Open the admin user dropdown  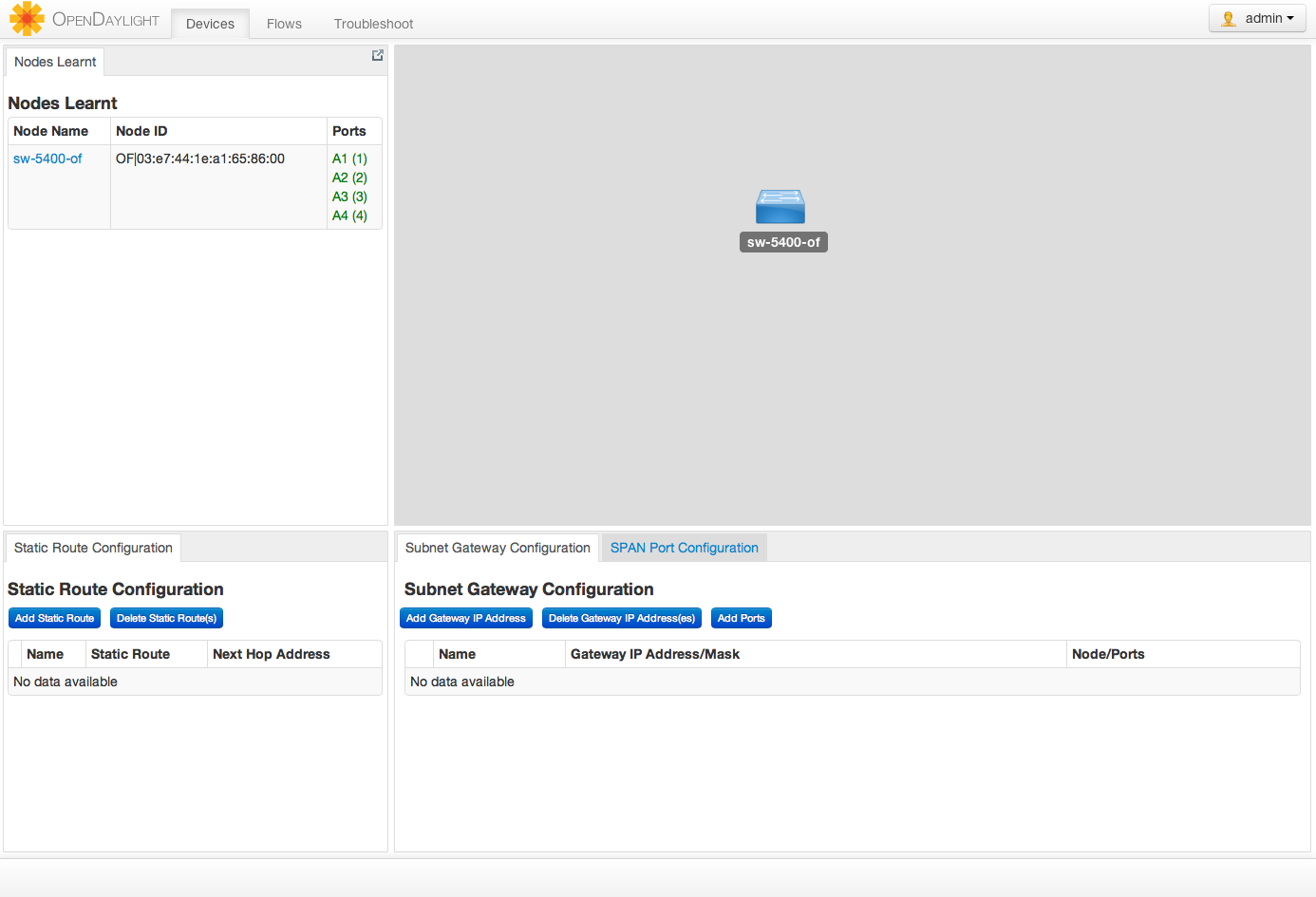click(1258, 19)
